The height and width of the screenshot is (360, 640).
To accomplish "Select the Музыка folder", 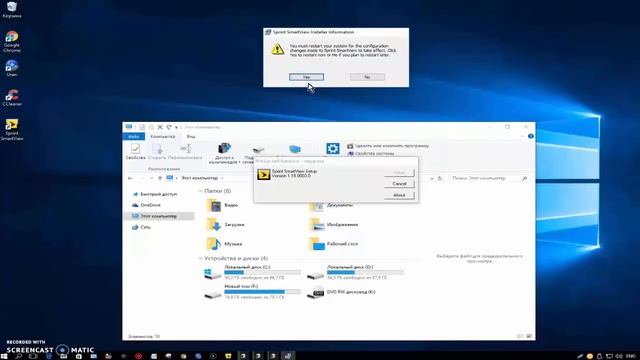I will point(224,244).
